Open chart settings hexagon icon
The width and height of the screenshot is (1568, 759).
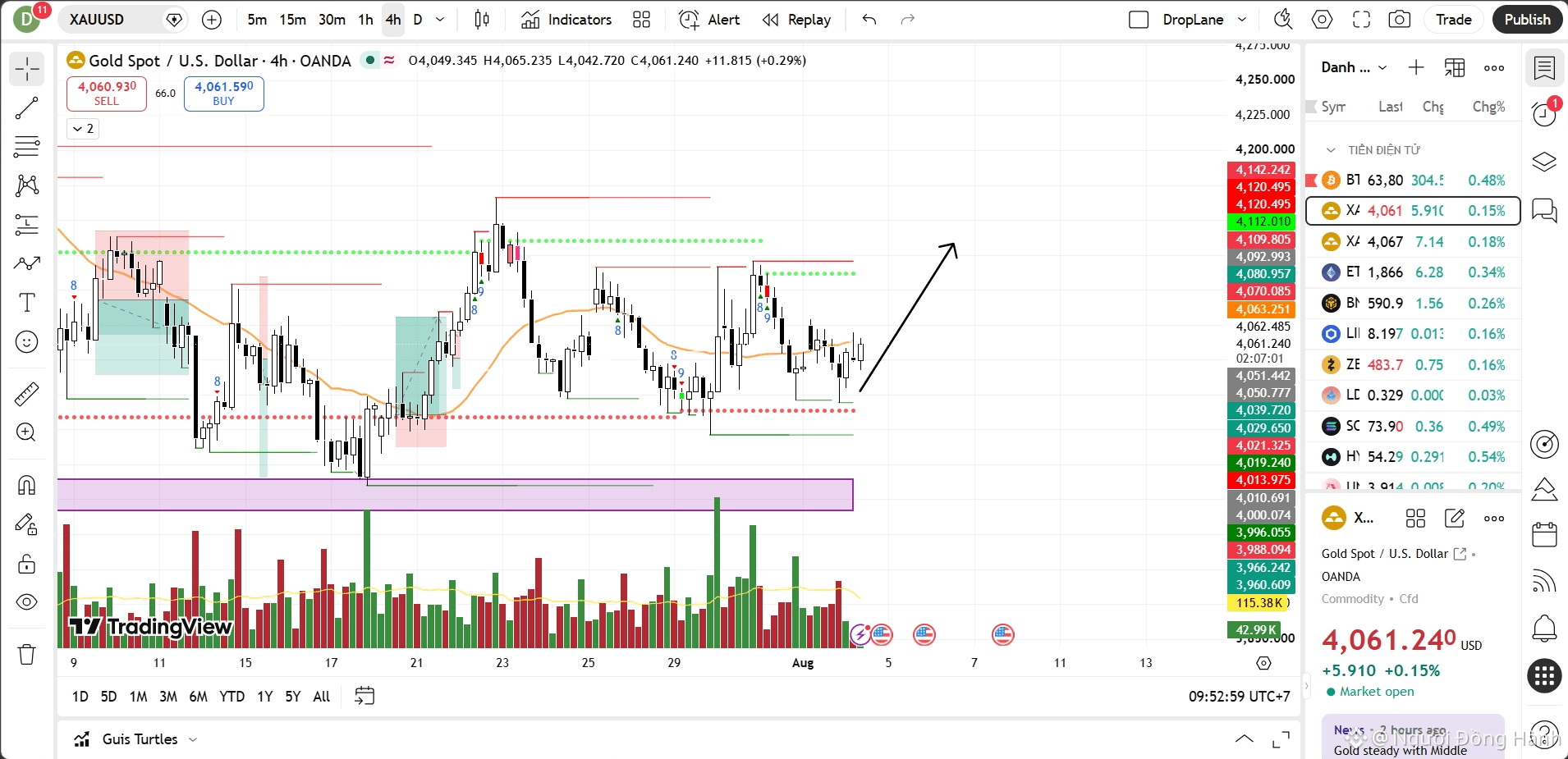click(x=1322, y=20)
